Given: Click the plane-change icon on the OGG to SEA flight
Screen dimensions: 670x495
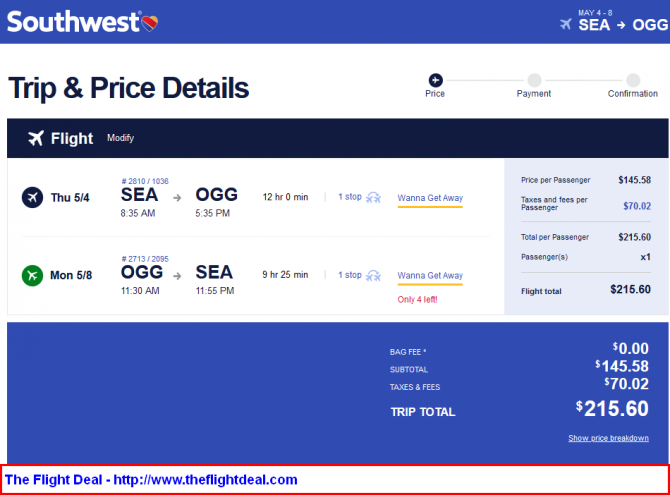Looking at the screenshot, I should pos(373,275).
